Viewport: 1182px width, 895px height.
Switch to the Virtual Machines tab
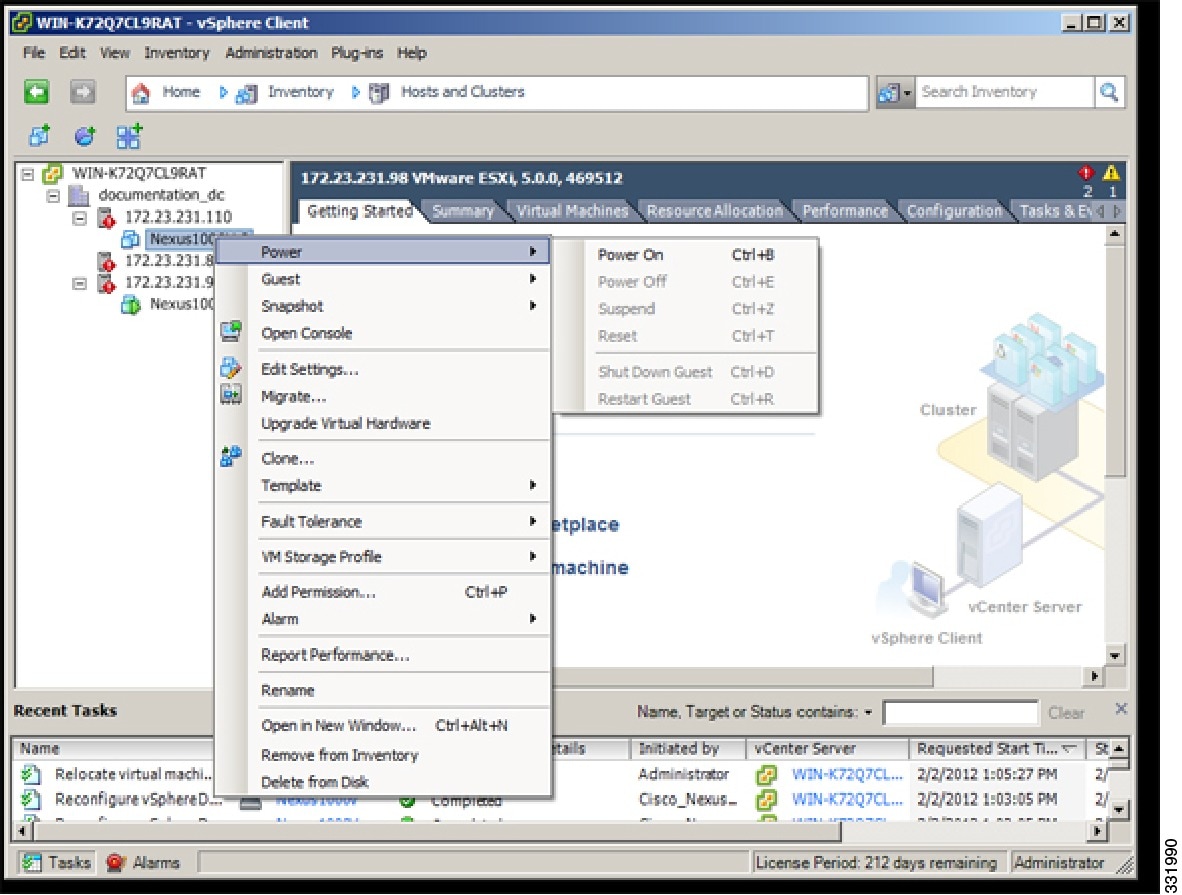572,211
